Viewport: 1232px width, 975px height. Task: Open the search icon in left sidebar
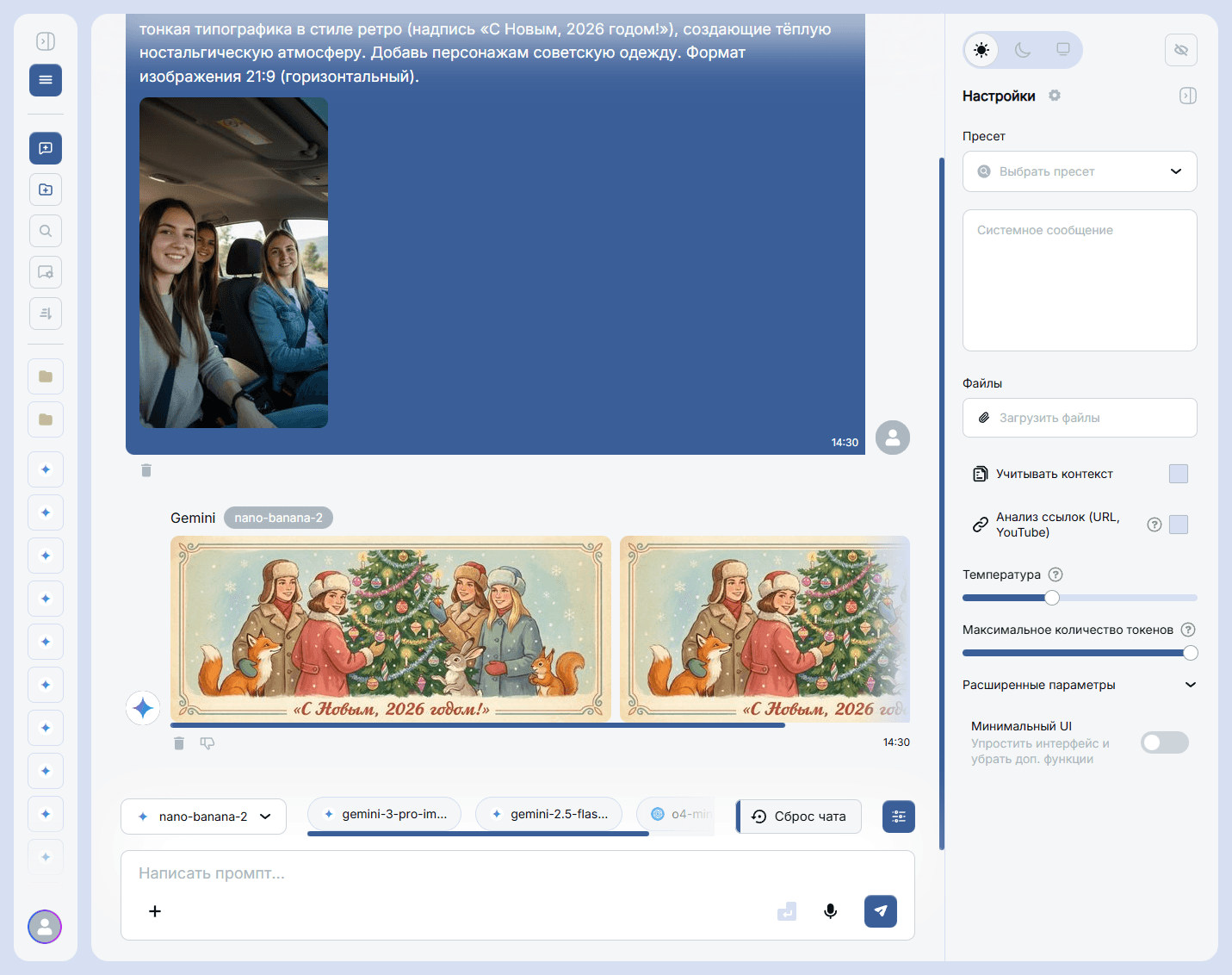coord(46,231)
